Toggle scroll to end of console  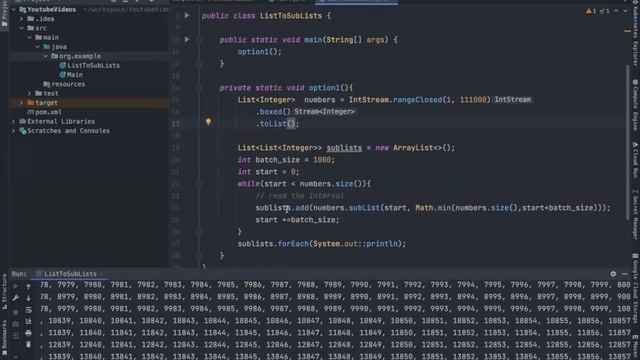28,322
